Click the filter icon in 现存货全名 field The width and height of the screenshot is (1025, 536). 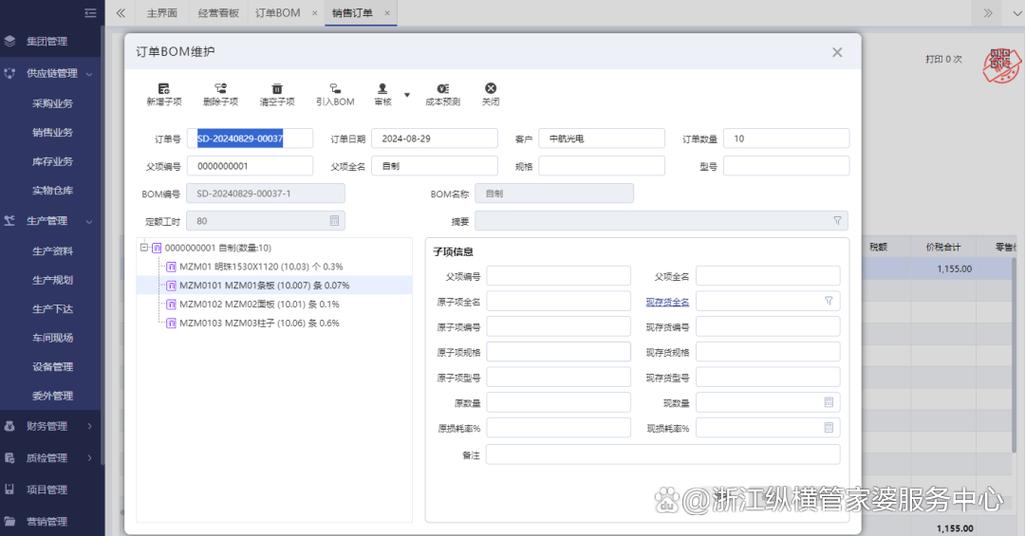(x=828, y=301)
